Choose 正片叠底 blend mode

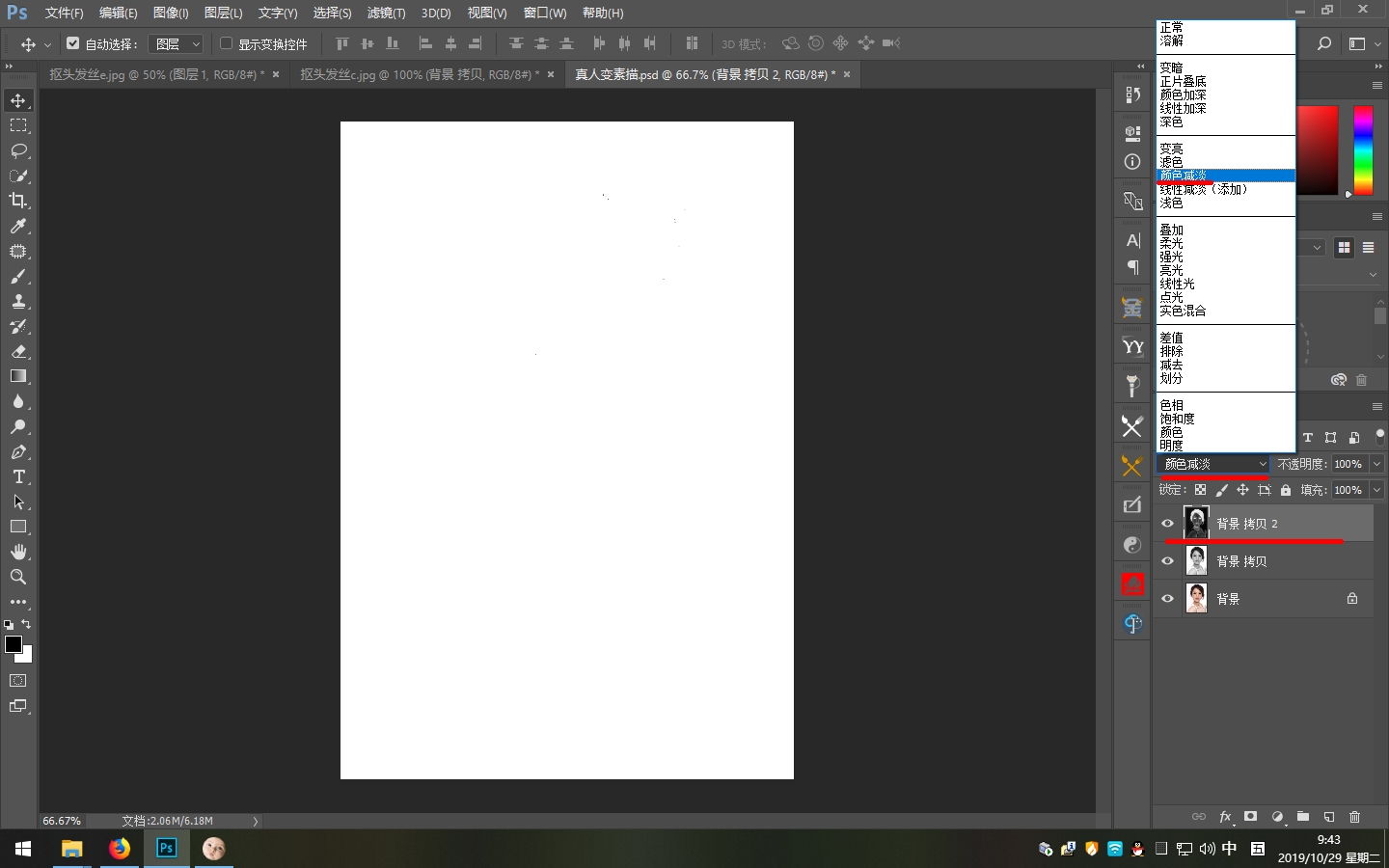[x=1183, y=81]
